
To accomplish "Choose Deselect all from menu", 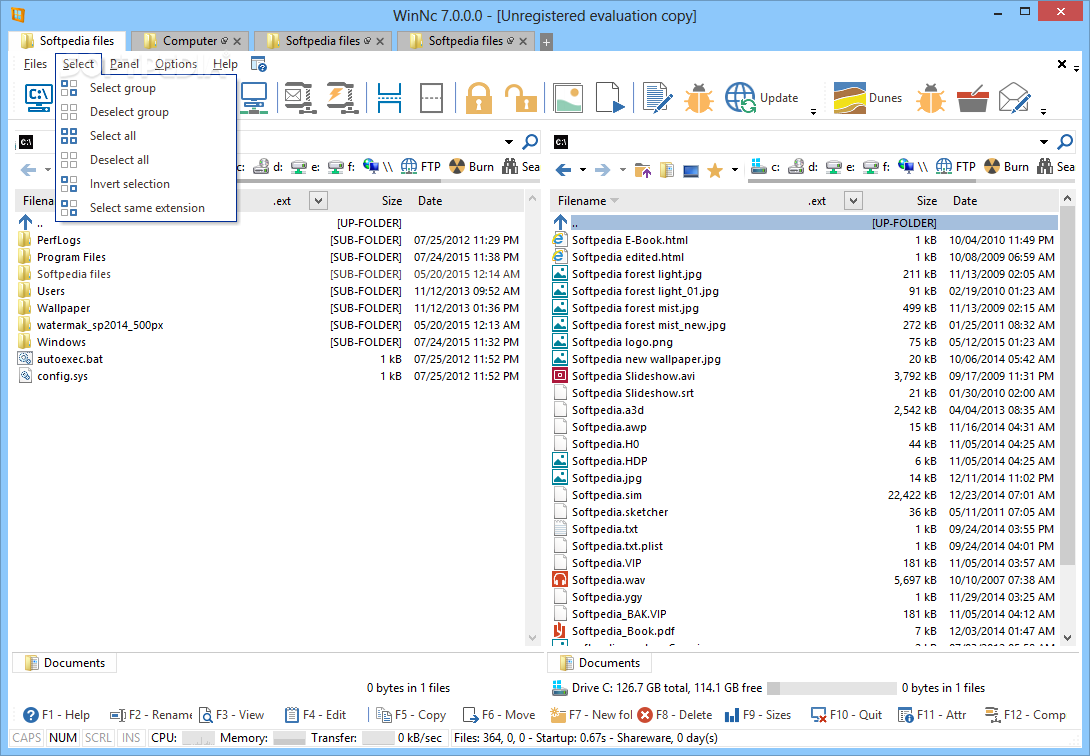I will tap(146, 160).
